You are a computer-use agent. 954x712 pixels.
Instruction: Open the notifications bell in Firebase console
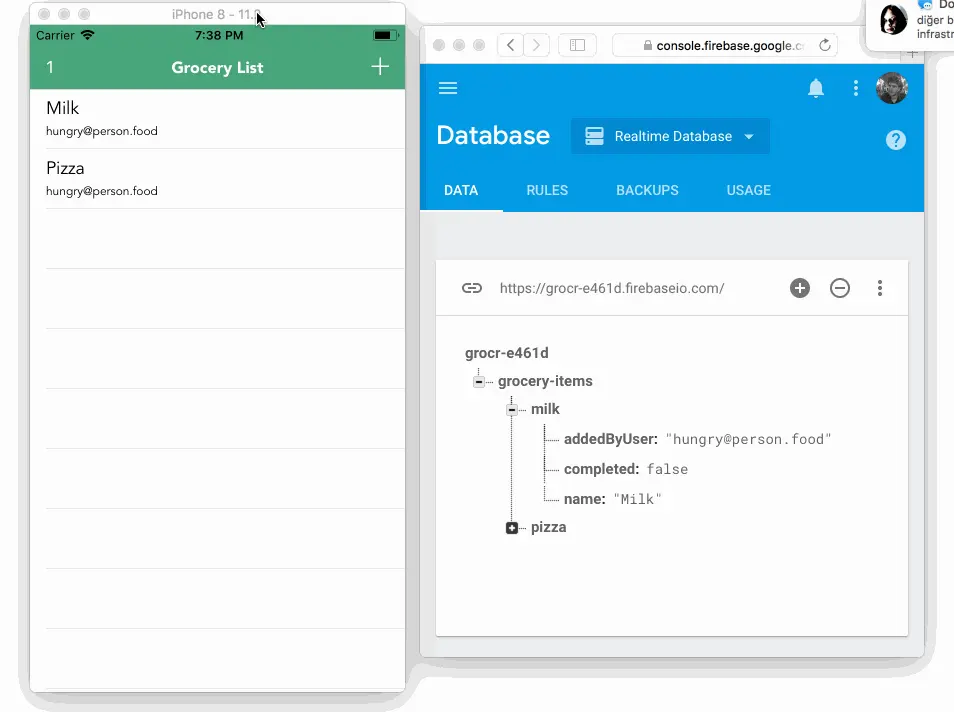click(816, 88)
